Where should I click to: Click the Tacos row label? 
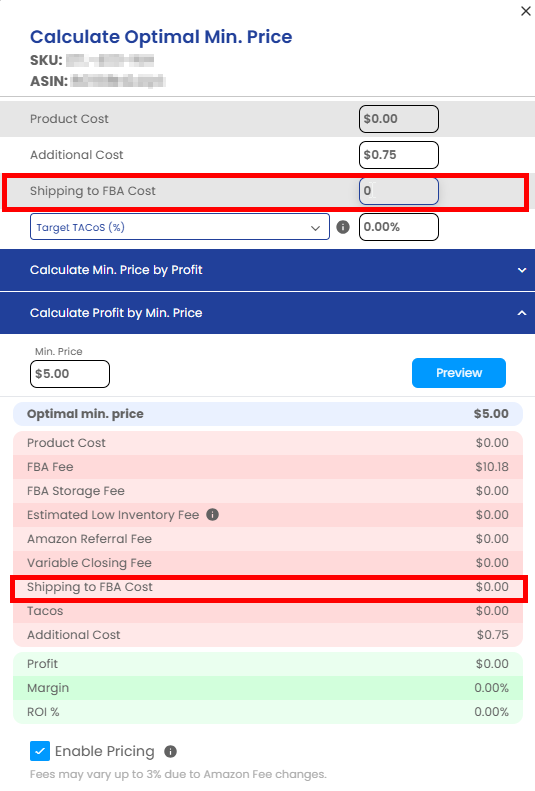point(45,611)
